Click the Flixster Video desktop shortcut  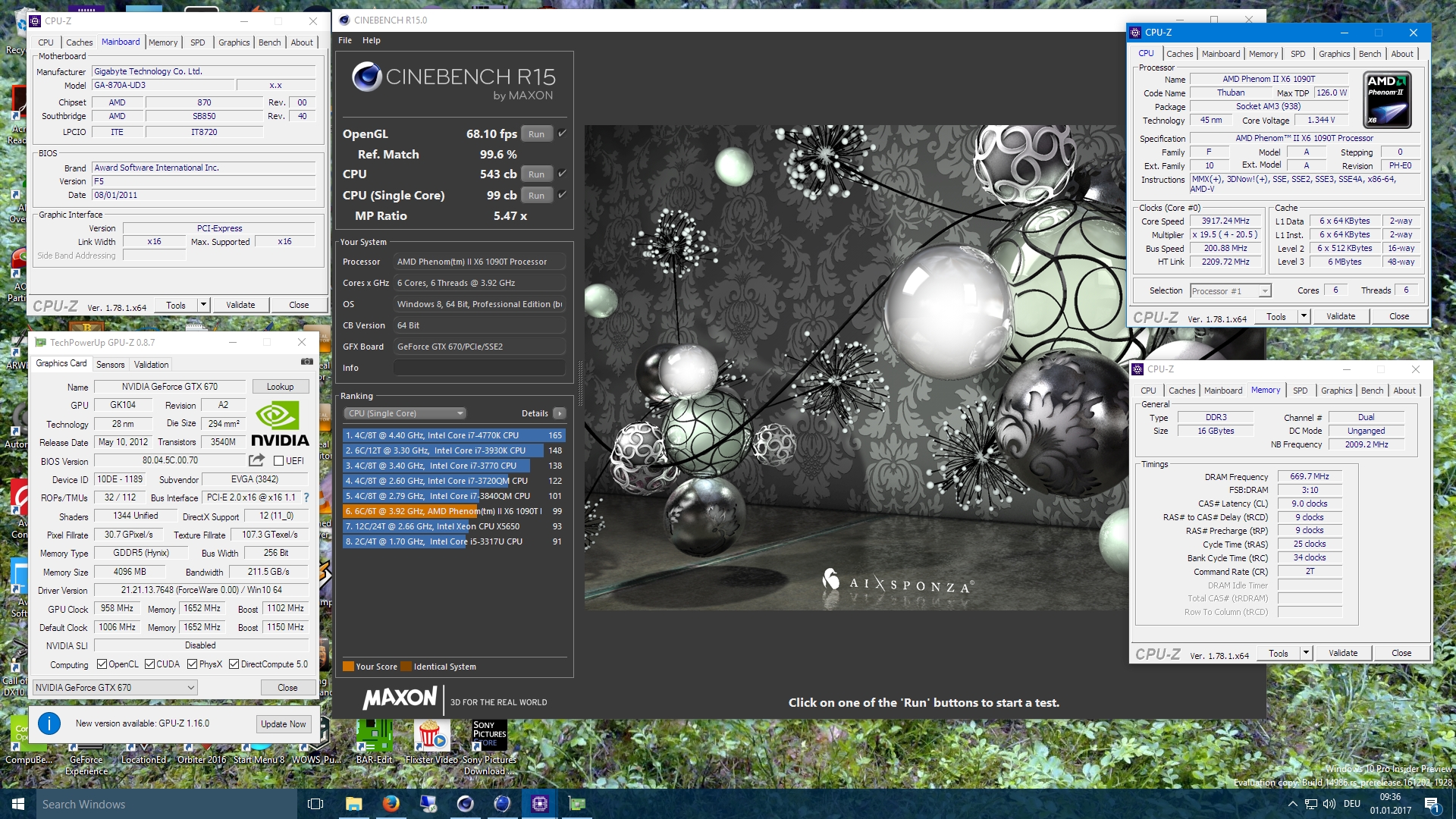(431, 742)
